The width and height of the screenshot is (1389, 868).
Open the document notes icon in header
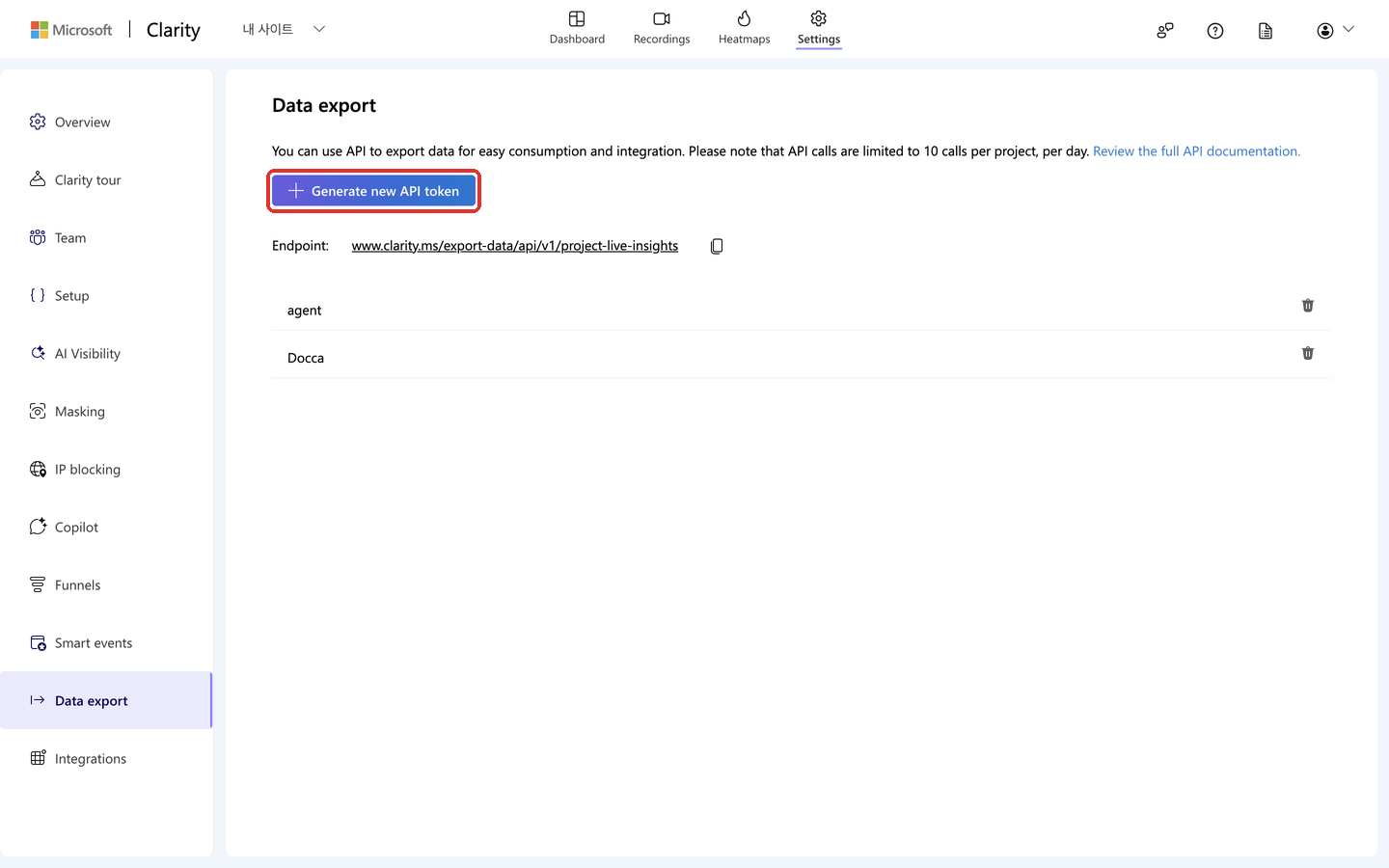1266,31
